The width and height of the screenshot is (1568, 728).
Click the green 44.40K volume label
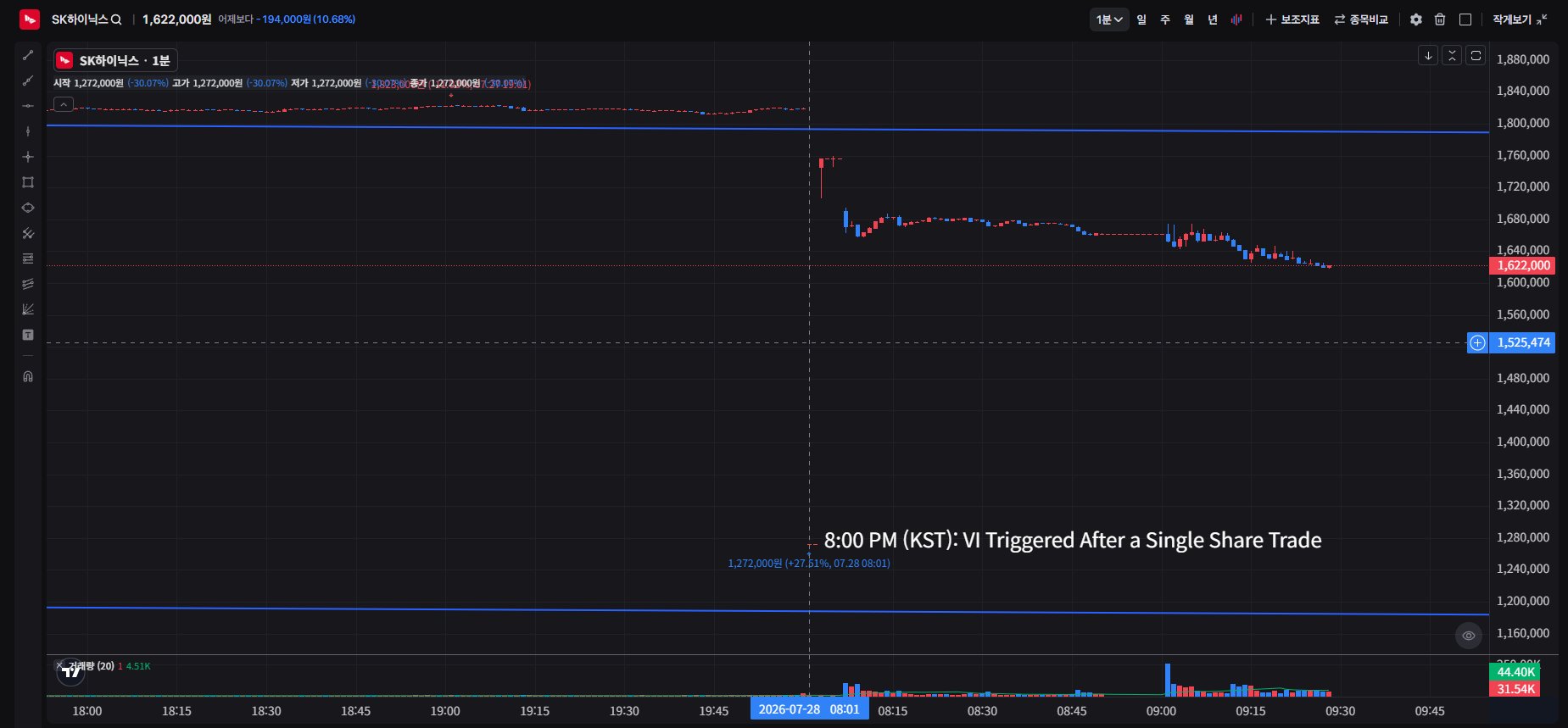coord(1515,673)
